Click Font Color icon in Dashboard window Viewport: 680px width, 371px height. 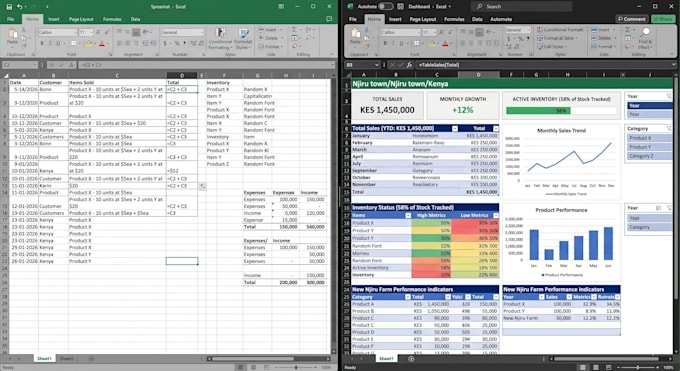[445, 43]
